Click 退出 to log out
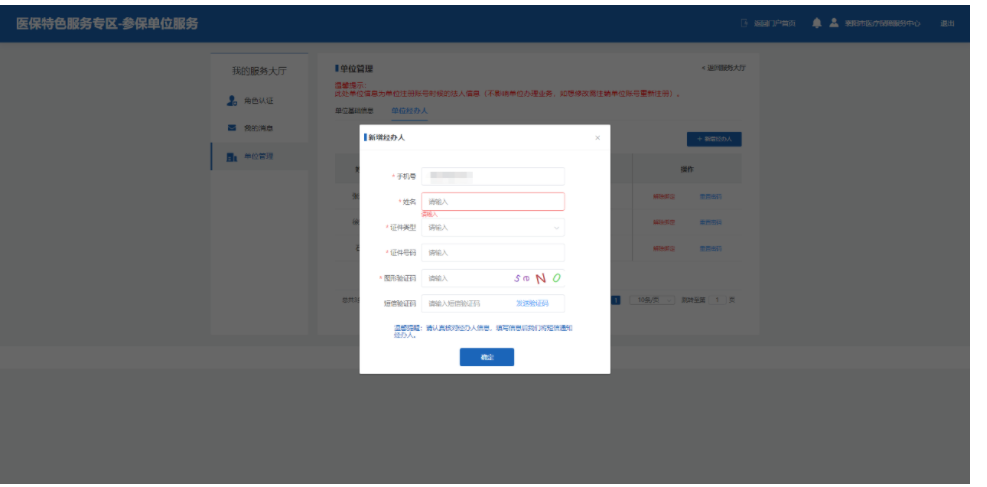The image size is (987, 487). pos(947,23)
